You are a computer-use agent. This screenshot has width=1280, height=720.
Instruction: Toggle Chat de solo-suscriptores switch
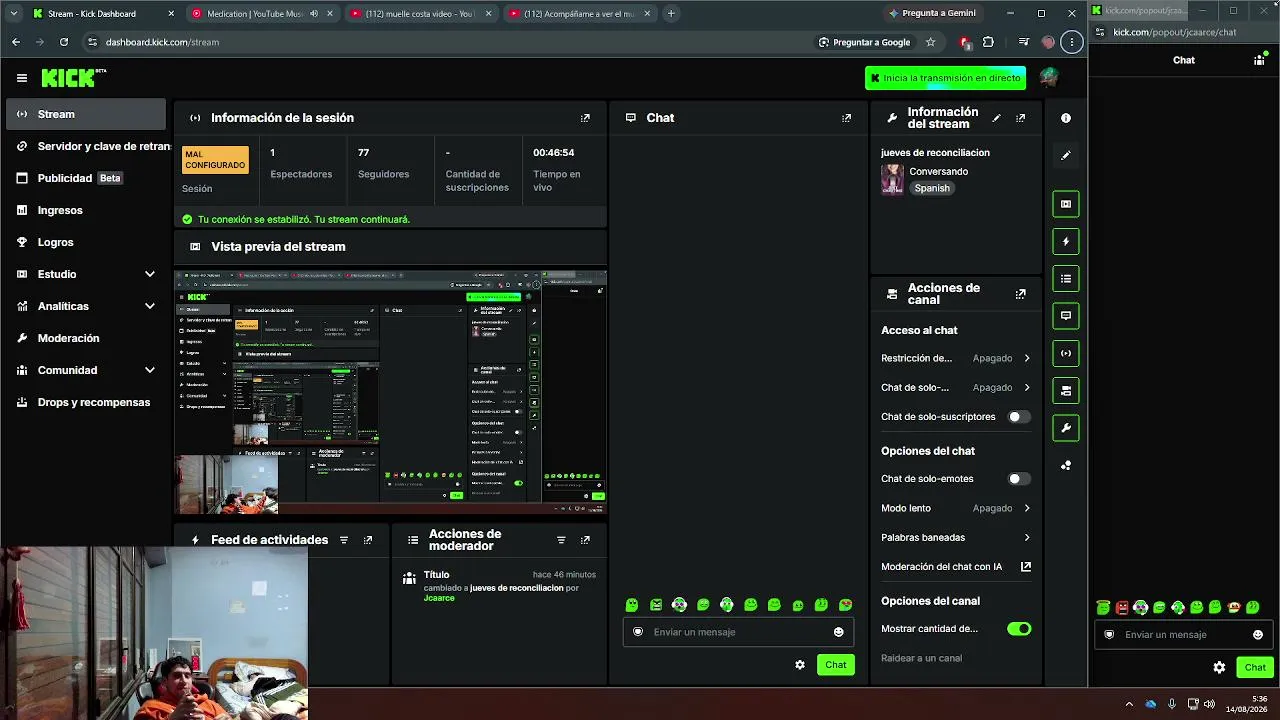(1018, 417)
